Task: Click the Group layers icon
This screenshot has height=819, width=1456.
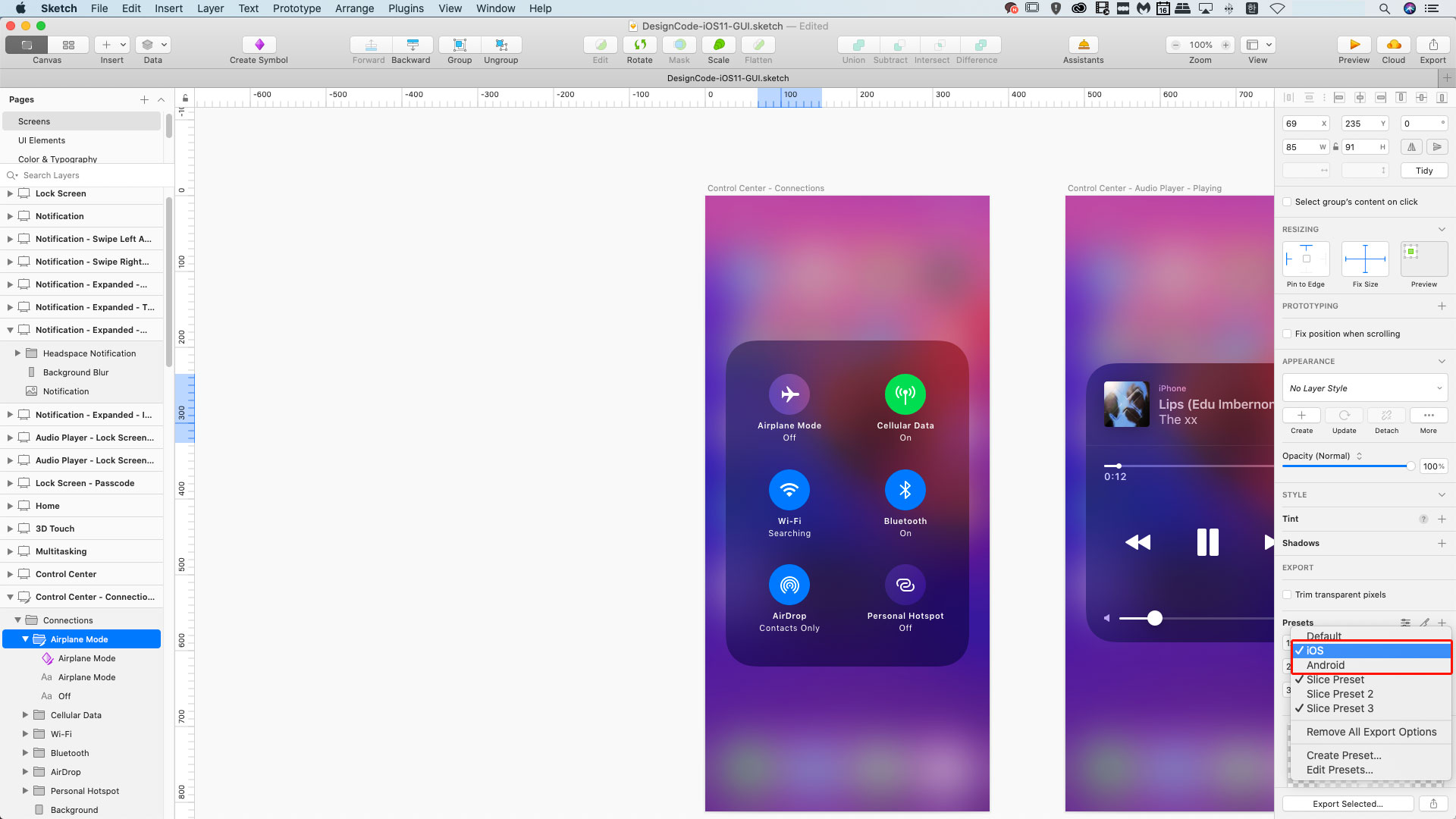Action: pyautogui.click(x=459, y=45)
